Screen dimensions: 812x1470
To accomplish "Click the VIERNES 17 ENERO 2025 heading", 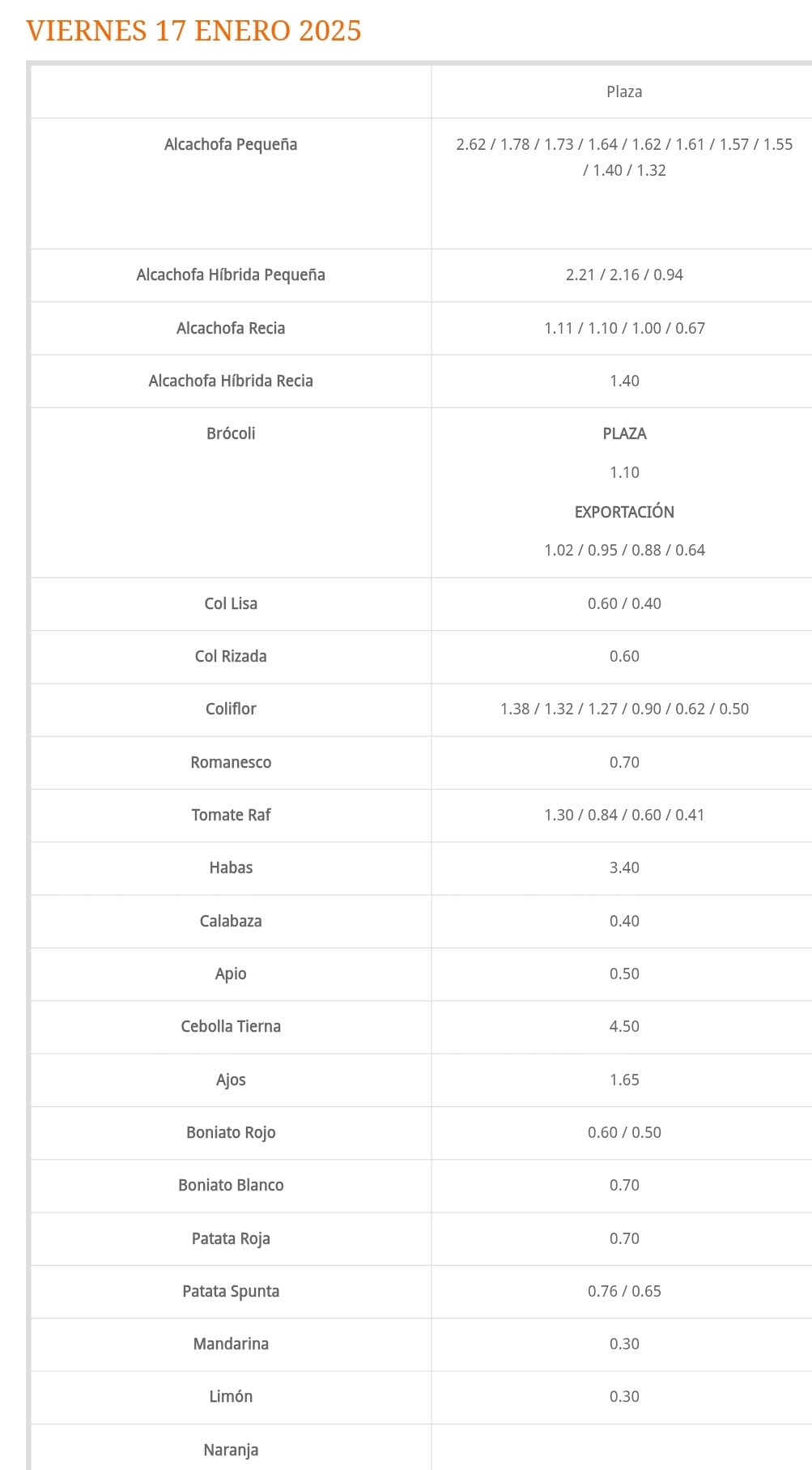I will [x=193, y=31].
